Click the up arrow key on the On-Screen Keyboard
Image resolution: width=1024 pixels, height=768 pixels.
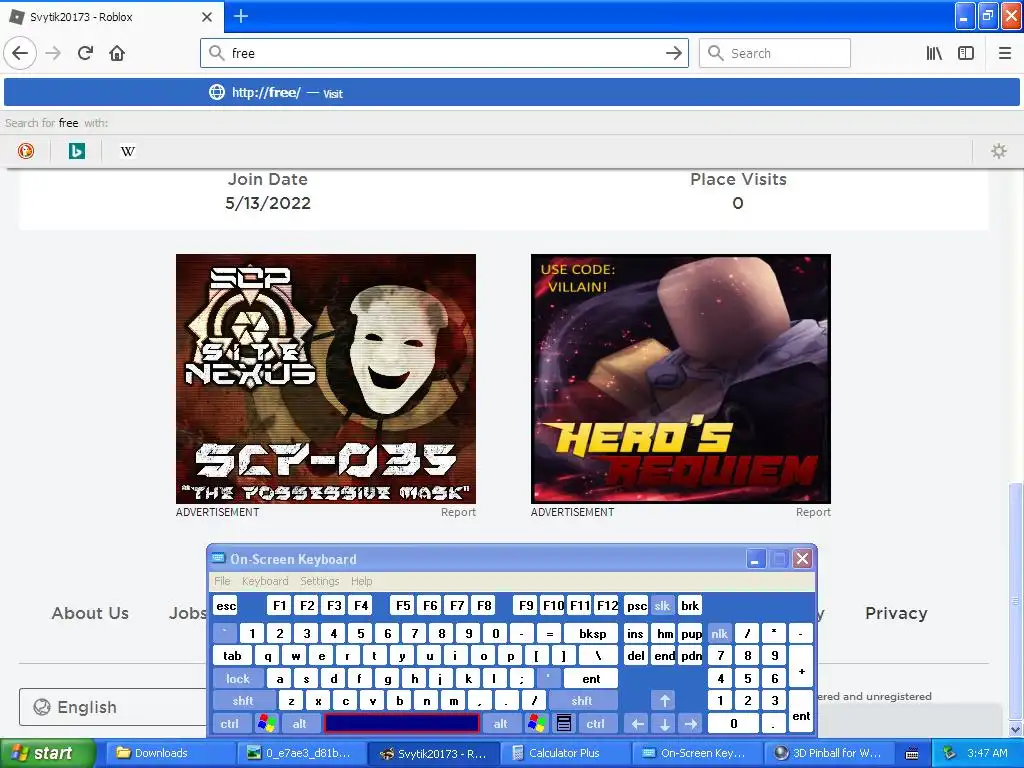tap(664, 701)
